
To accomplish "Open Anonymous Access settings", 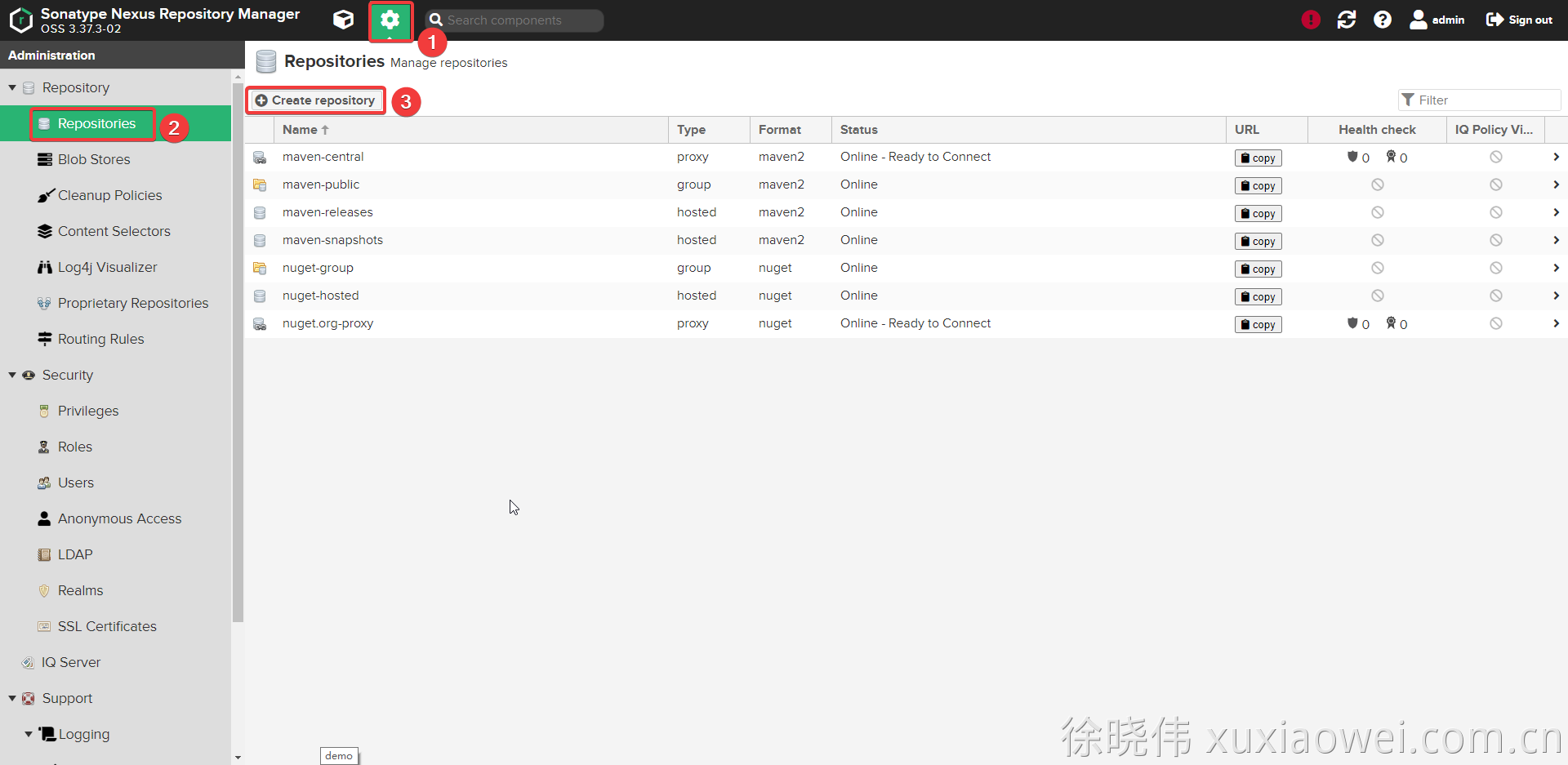I will point(119,518).
